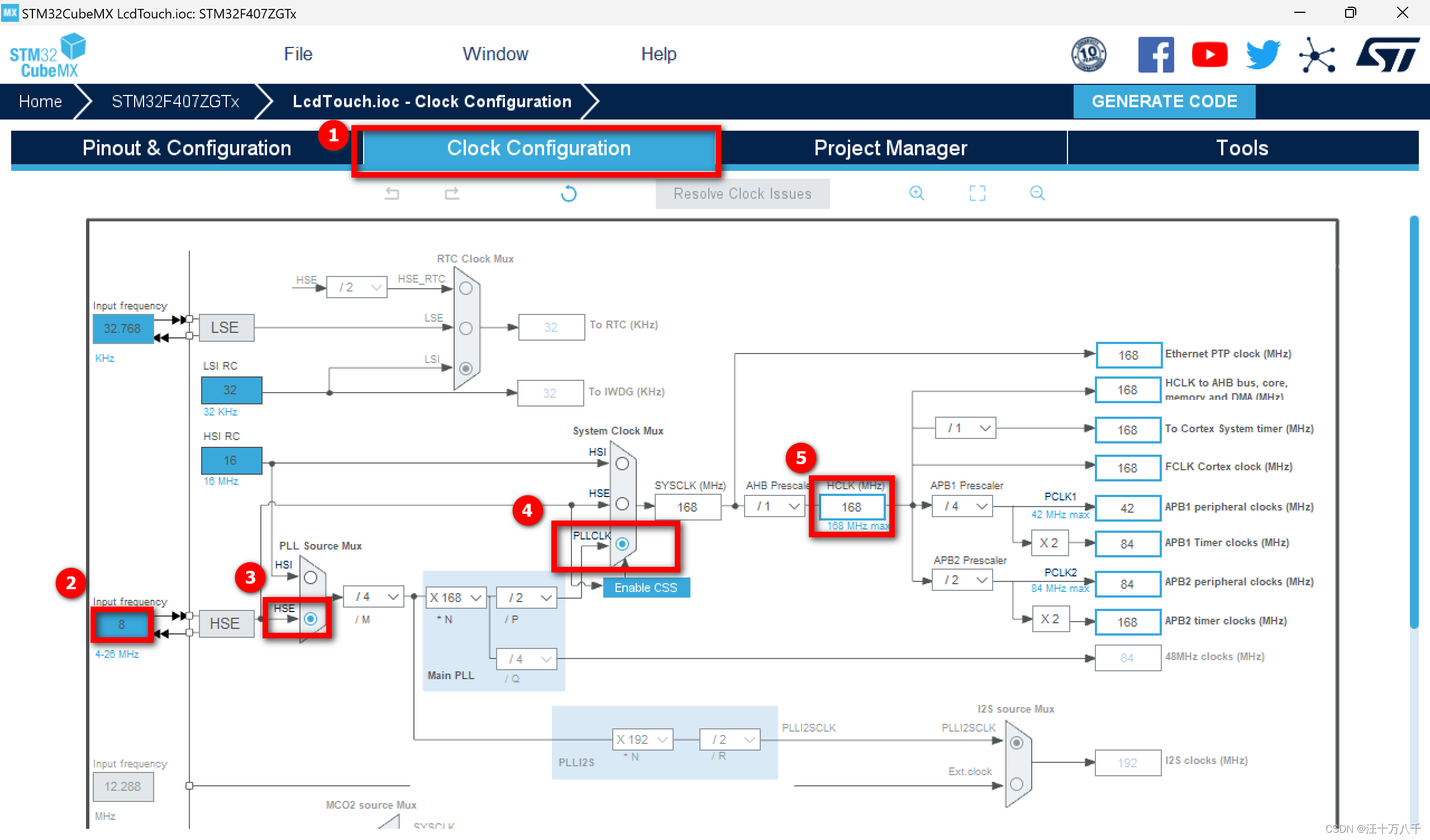The image size is (1430, 840).
Task: Open the PLL X 168 multiplier dropdown
Action: 456,598
